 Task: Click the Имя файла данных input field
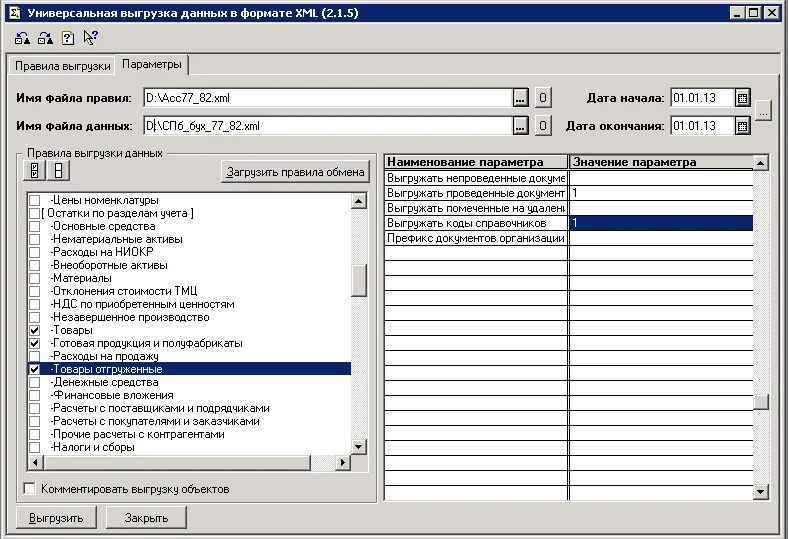[328, 126]
